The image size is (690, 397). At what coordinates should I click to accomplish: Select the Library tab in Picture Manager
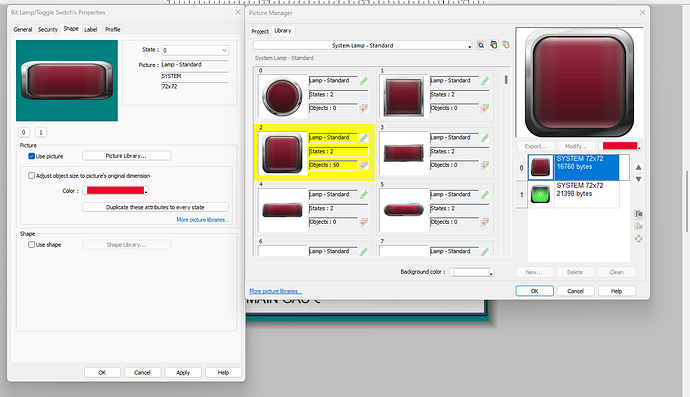(283, 30)
